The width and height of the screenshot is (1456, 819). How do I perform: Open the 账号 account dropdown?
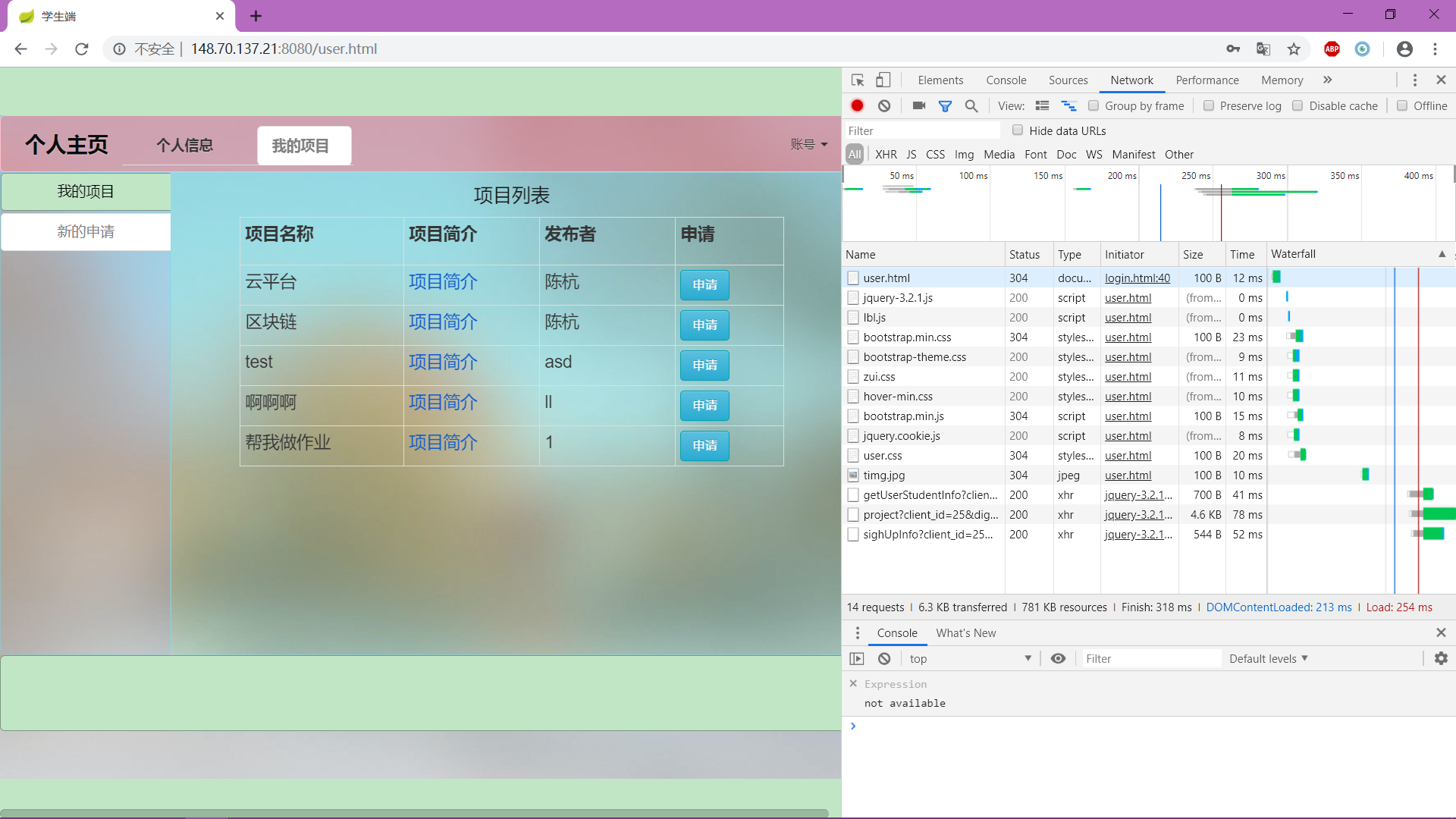(x=808, y=144)
